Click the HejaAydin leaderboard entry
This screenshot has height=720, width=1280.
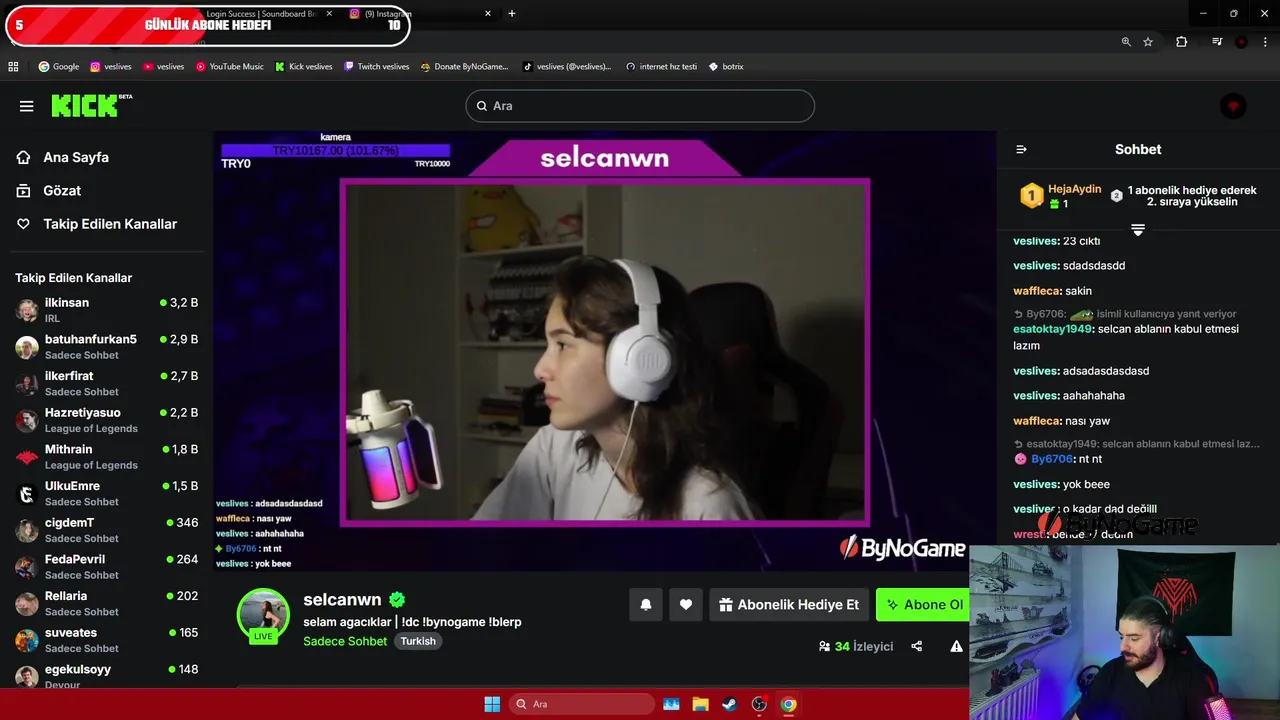(x=1060, y=196)
